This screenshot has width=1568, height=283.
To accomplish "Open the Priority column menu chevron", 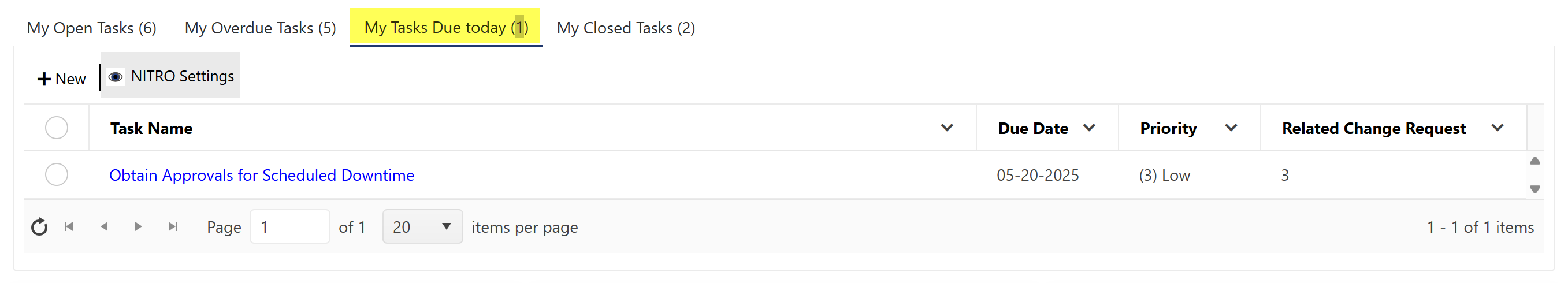I will point(1231,128).
